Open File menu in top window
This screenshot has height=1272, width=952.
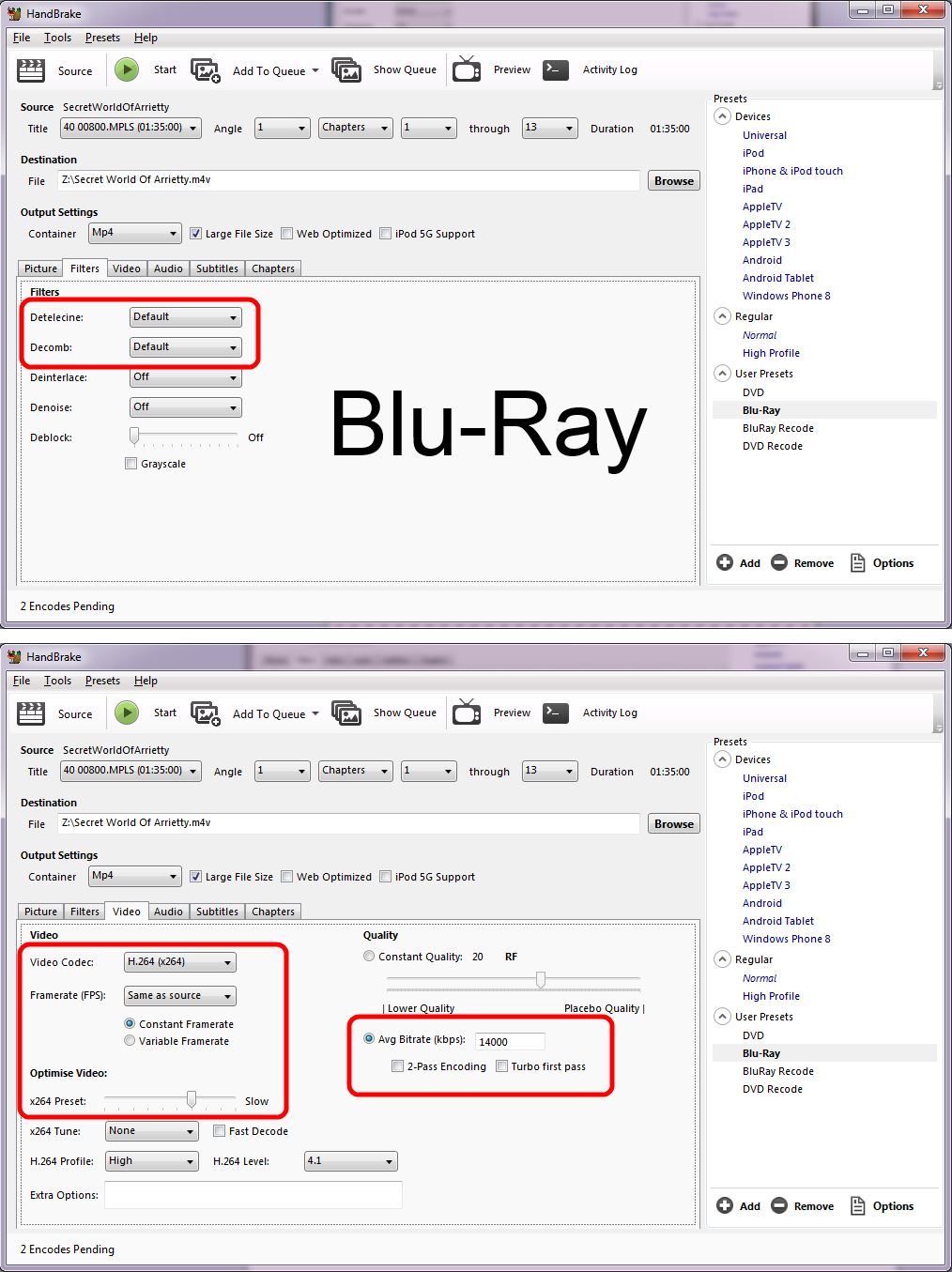(x=22, y=38)
